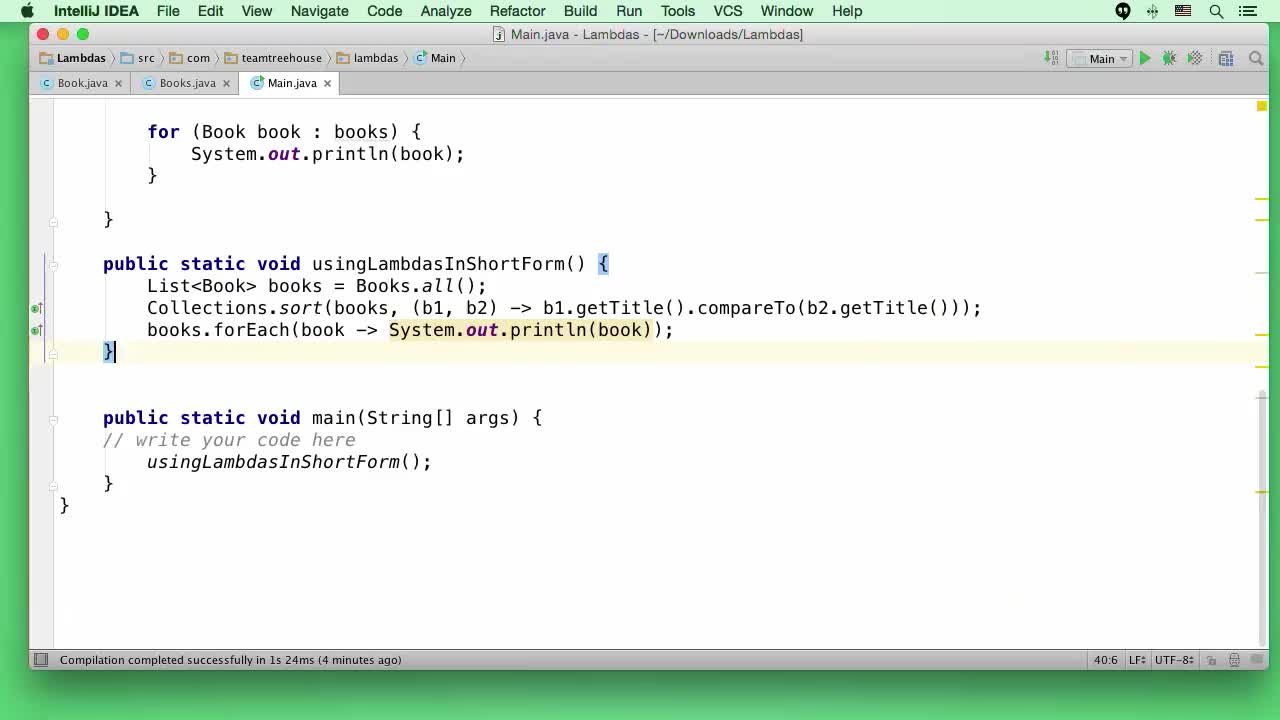1280x720 pixels.
Task: Open the Project Structure icon
Action: coord(1226,58)
